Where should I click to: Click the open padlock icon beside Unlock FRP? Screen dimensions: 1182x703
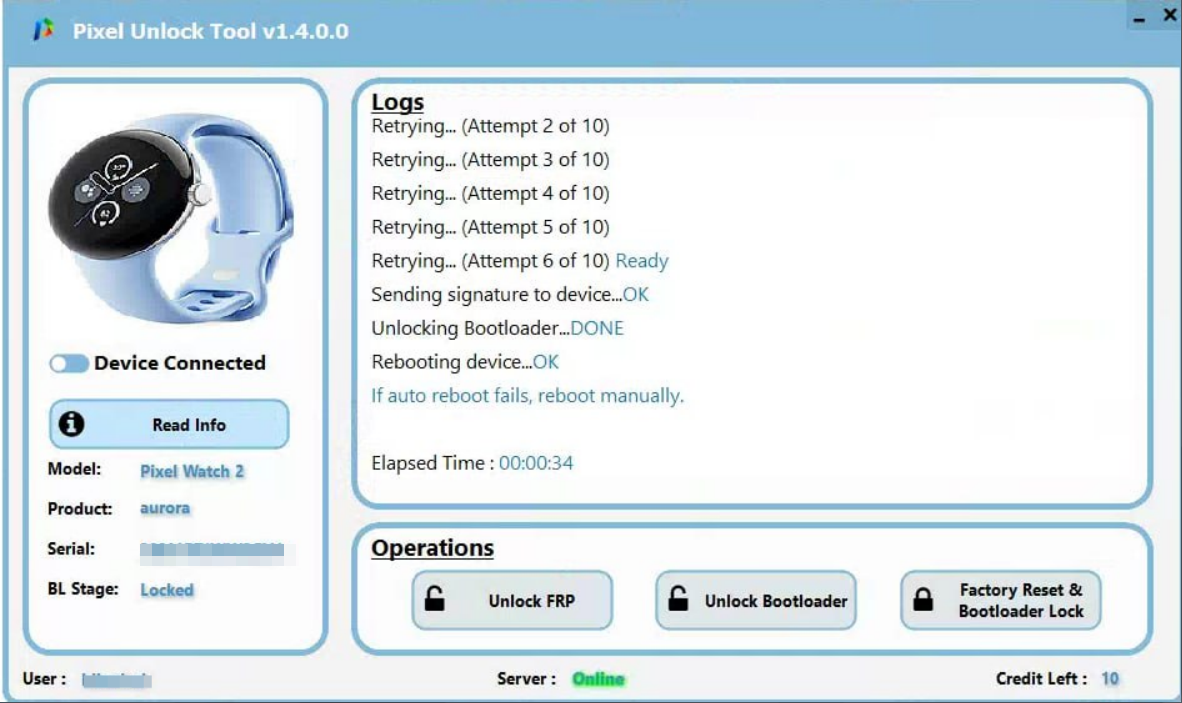pyautogui.click(x=435, y=600)
